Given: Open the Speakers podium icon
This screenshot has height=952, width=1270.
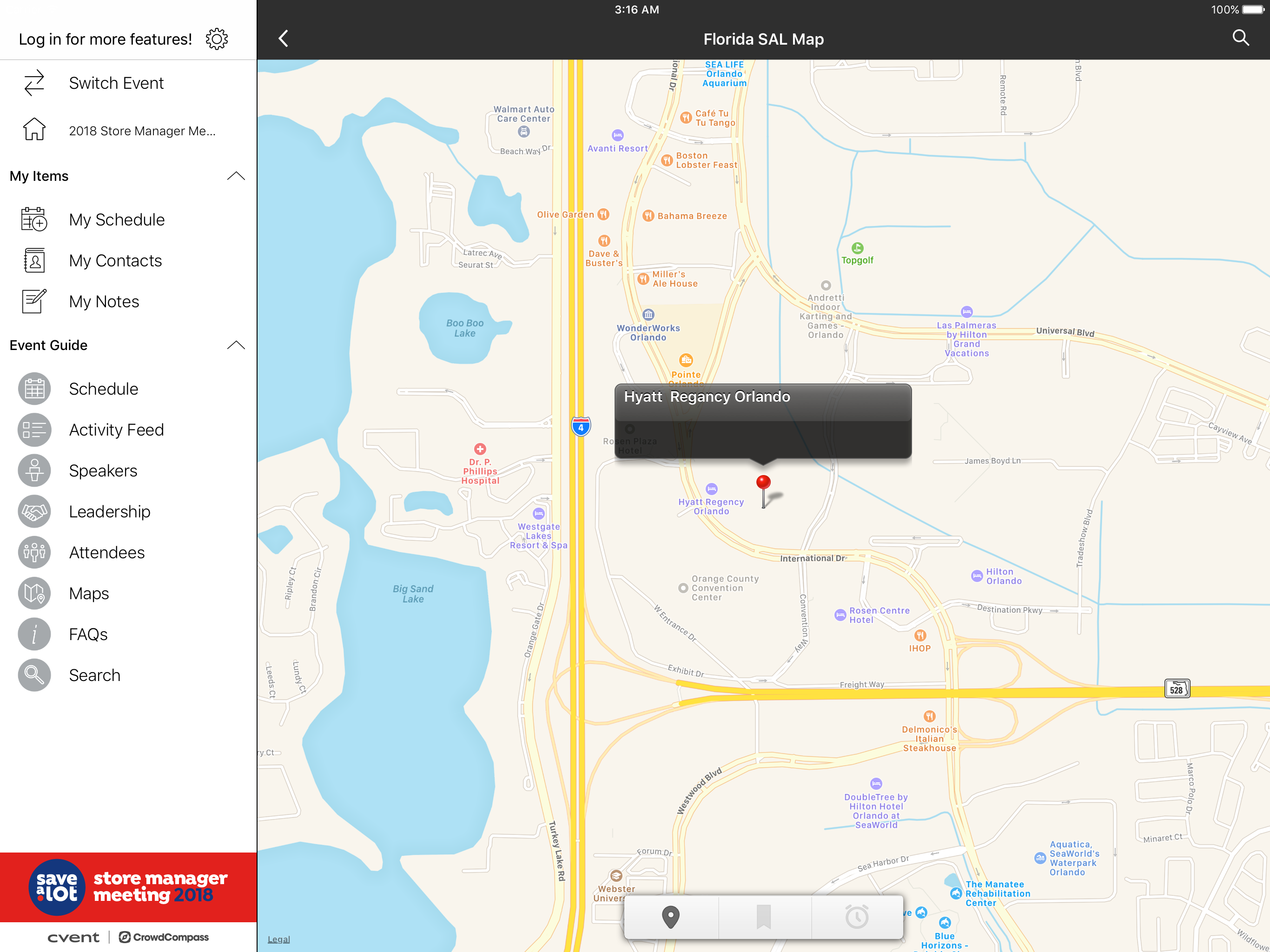Looking at the screenshot, I should pyautogui.click(x=34, y=470).
